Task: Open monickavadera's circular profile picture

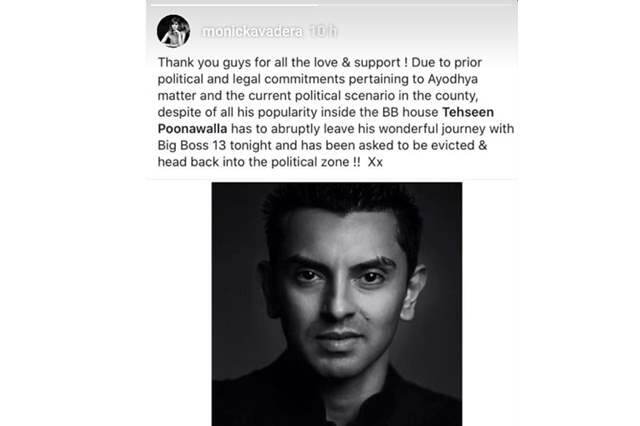Action: (x=173, y=31)
